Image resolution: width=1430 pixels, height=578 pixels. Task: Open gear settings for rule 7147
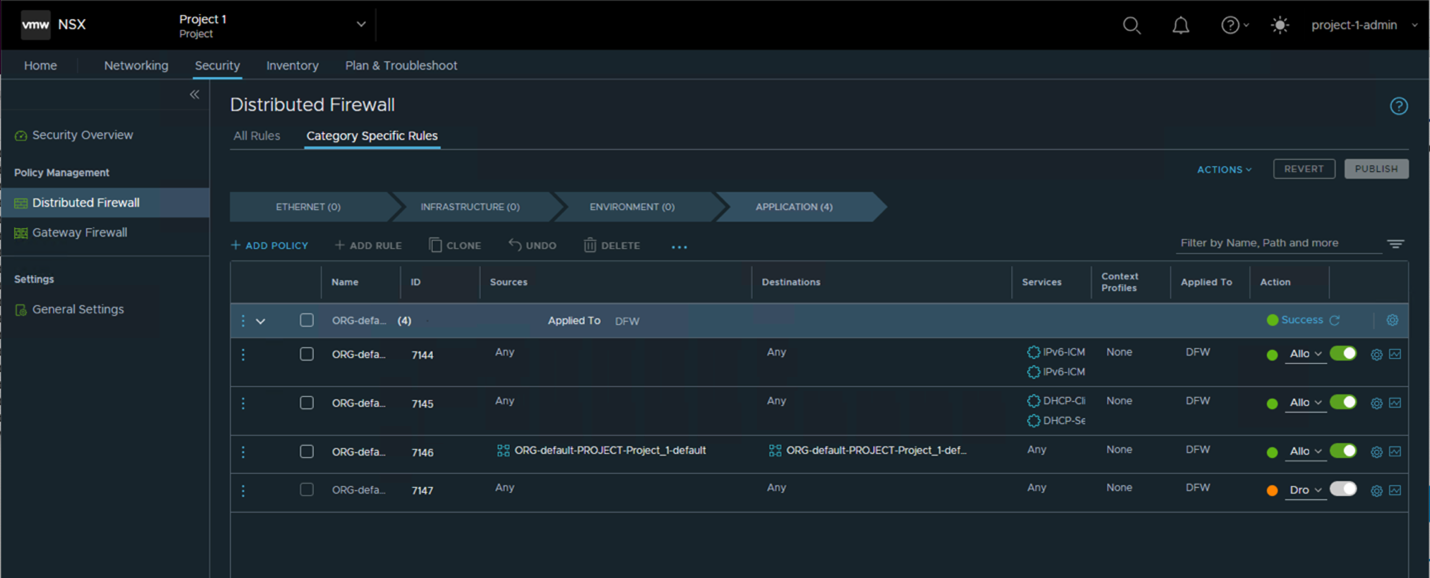(x=1376, y=490)
